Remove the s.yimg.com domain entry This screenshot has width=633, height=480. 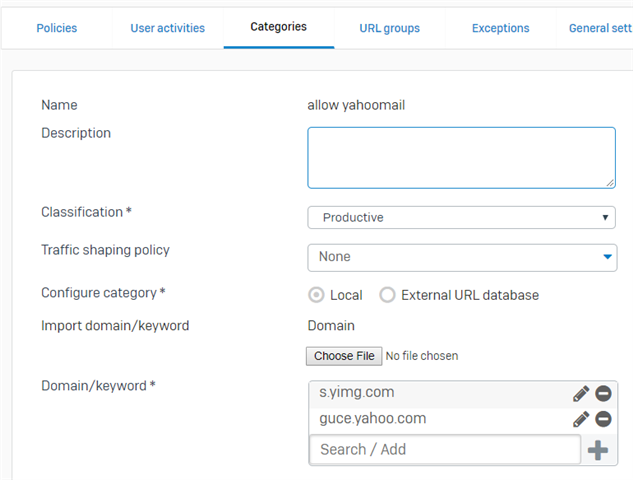click(x=603, y=394)
